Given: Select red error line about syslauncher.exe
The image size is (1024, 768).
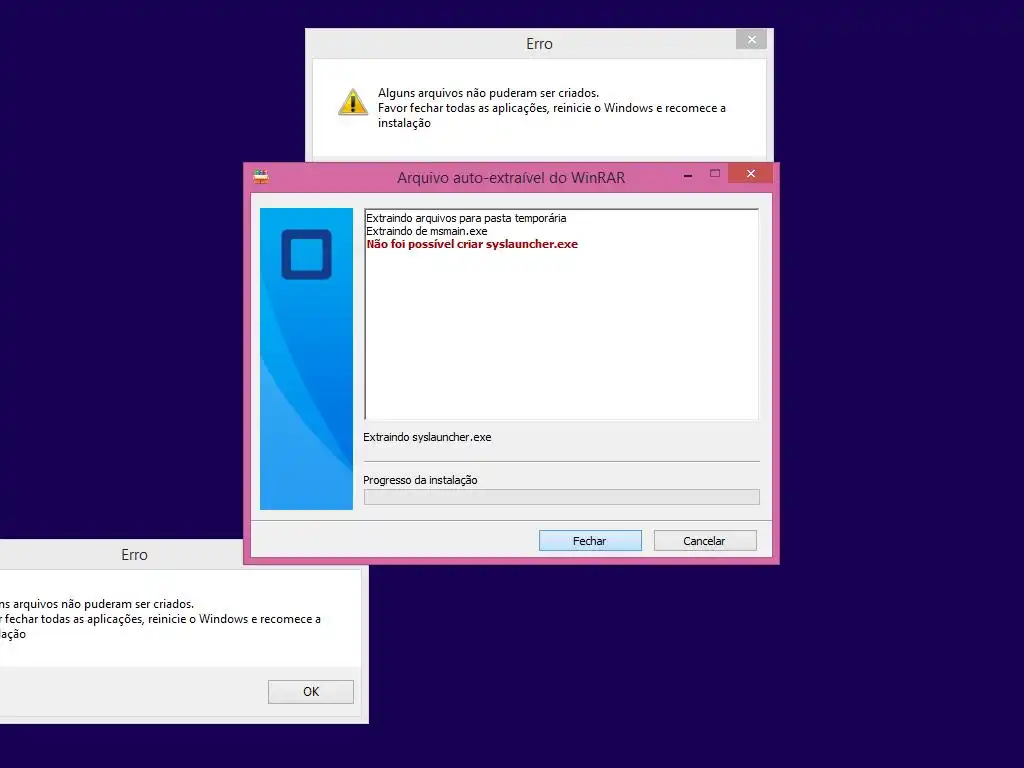Looking at the screenshot, I should 472,244.
